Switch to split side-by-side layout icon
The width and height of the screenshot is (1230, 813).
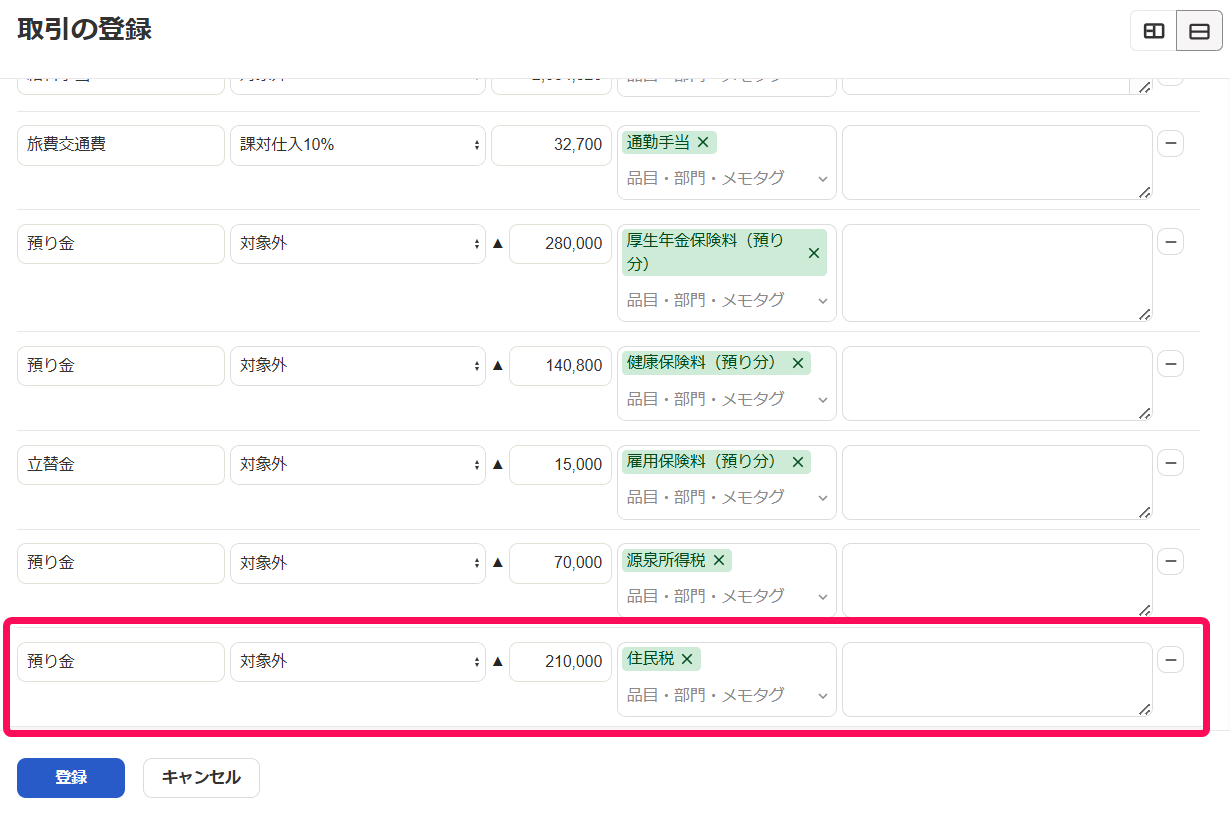point(1154,31)
